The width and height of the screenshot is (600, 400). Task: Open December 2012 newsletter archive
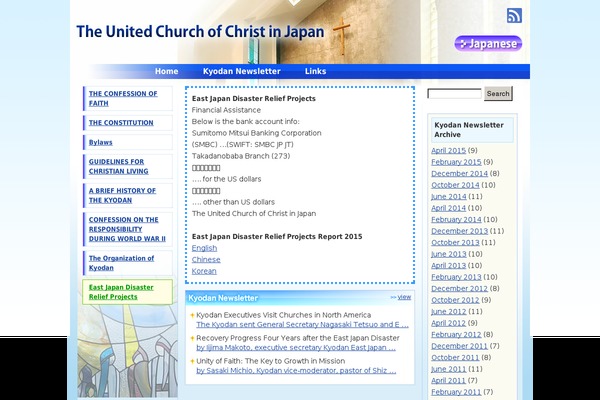[460, 288]
